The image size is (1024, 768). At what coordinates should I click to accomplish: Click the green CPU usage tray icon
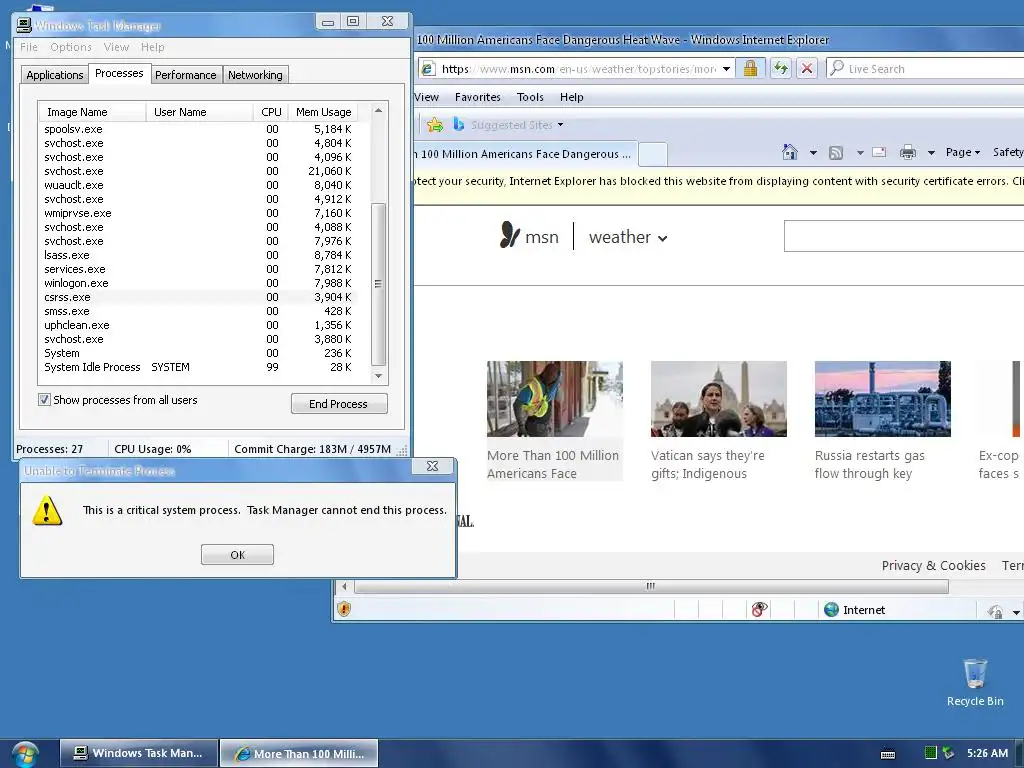[x=931, y=753]
